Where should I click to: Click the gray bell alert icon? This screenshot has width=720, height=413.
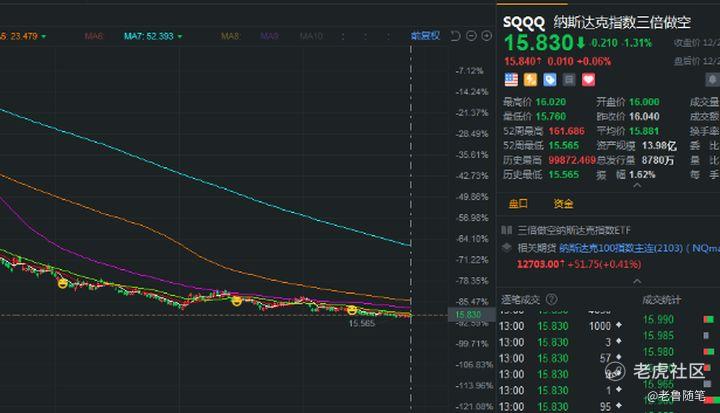[713, 80]
